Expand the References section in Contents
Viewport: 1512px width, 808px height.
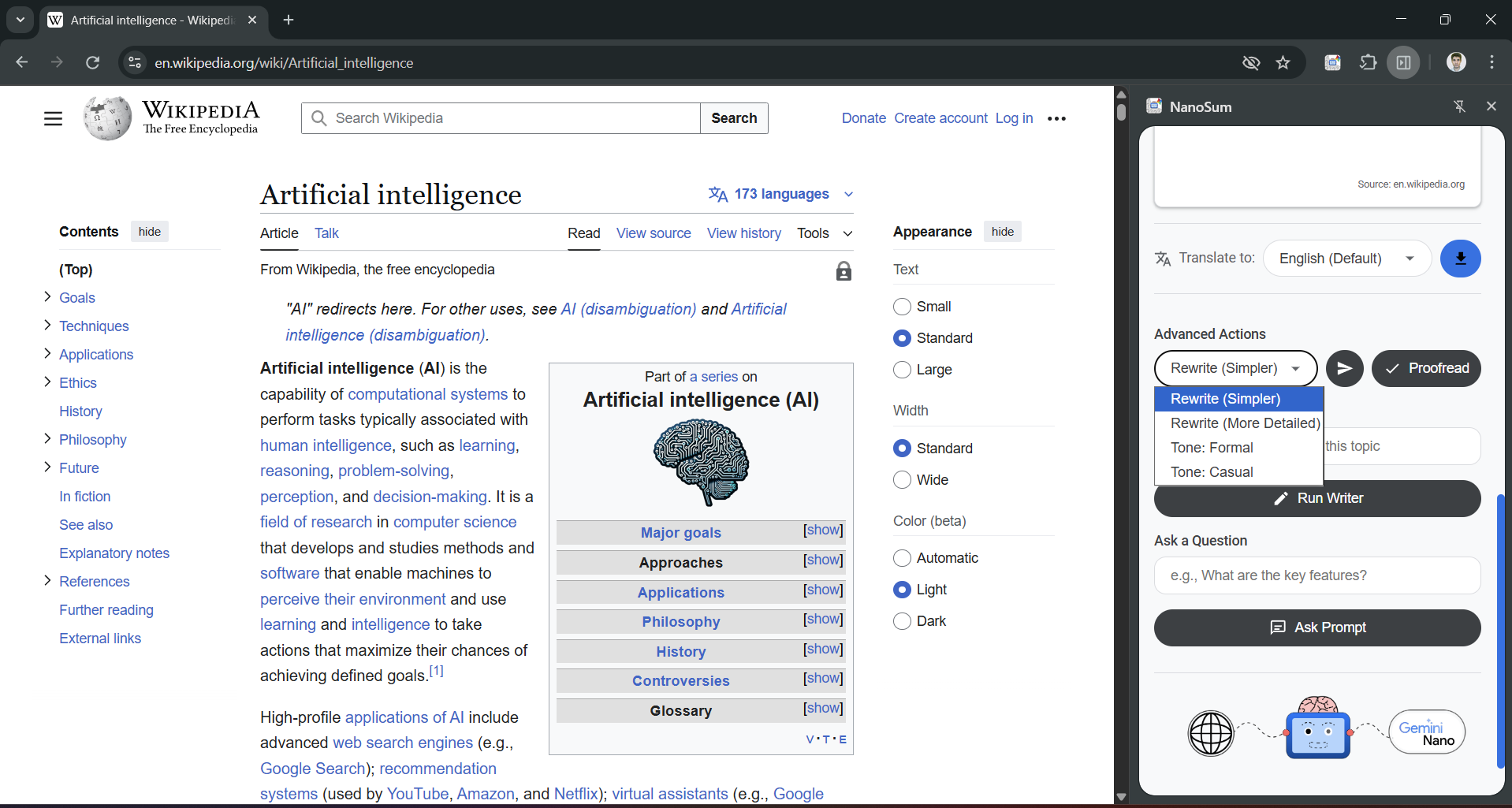coord(47,581)
